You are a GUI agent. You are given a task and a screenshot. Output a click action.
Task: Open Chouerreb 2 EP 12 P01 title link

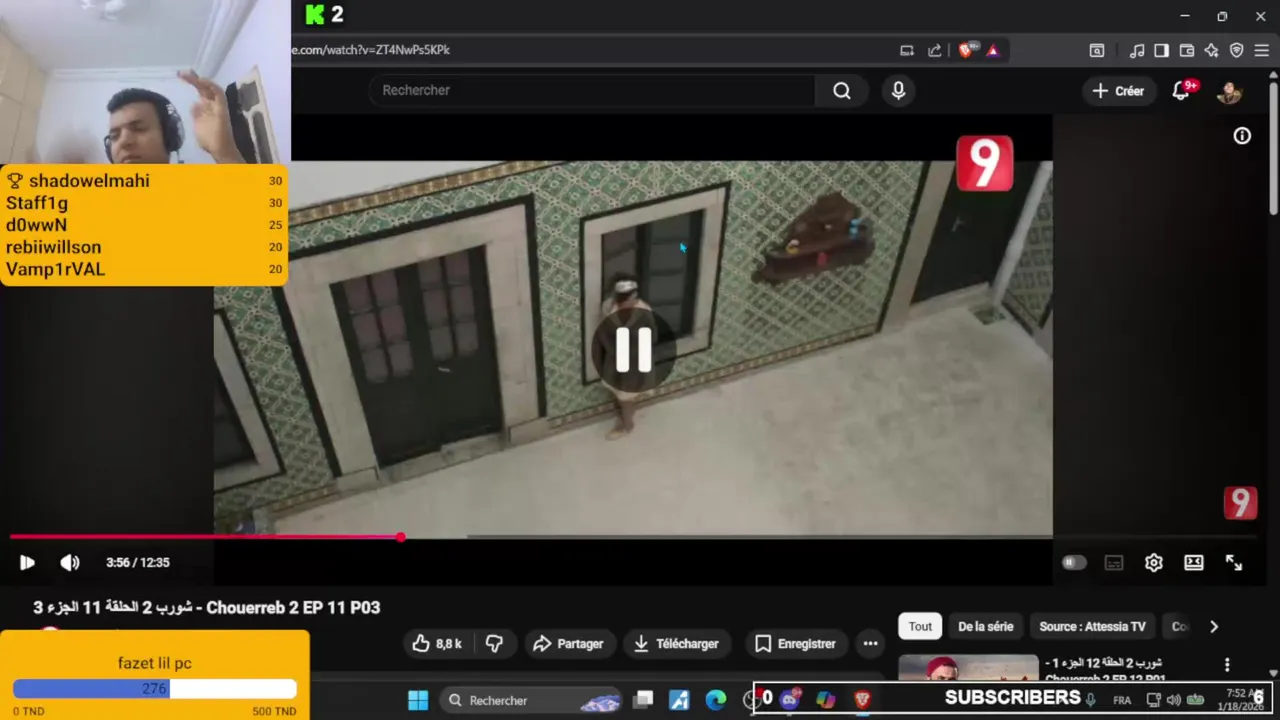click(1104, 670)
